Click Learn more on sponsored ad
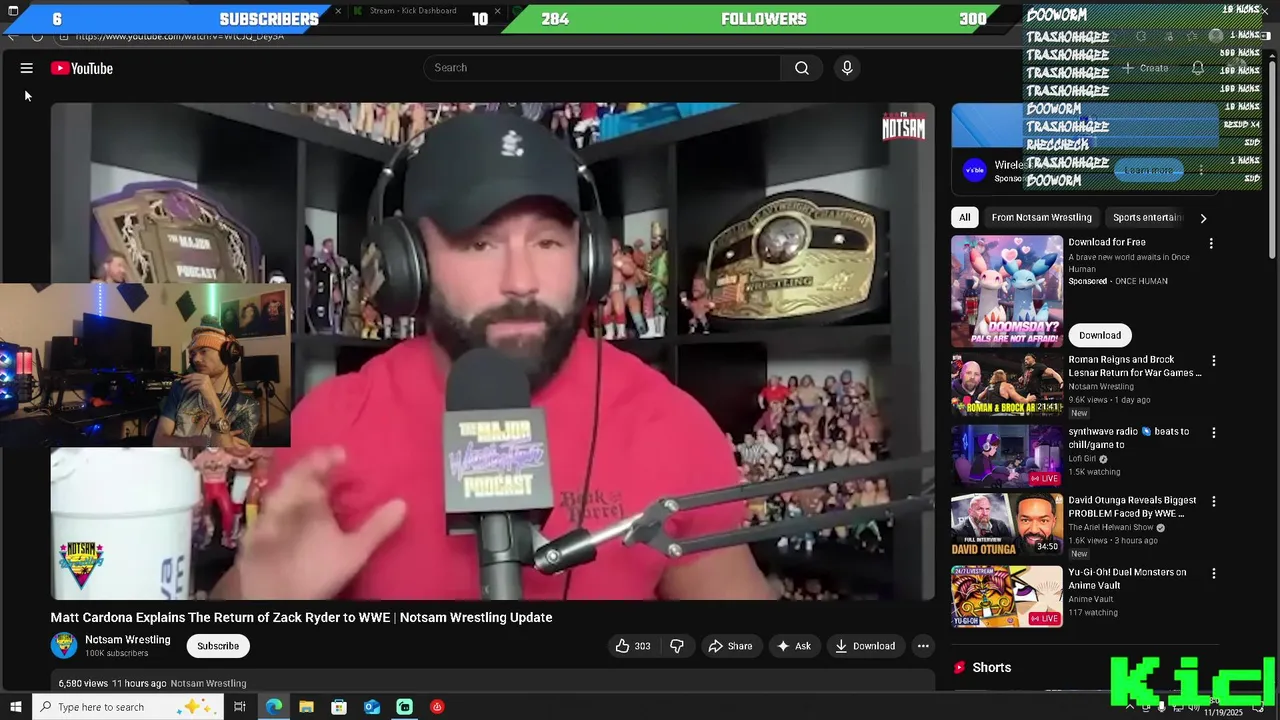This screenshot has width=1280, height=720. 1148,170
